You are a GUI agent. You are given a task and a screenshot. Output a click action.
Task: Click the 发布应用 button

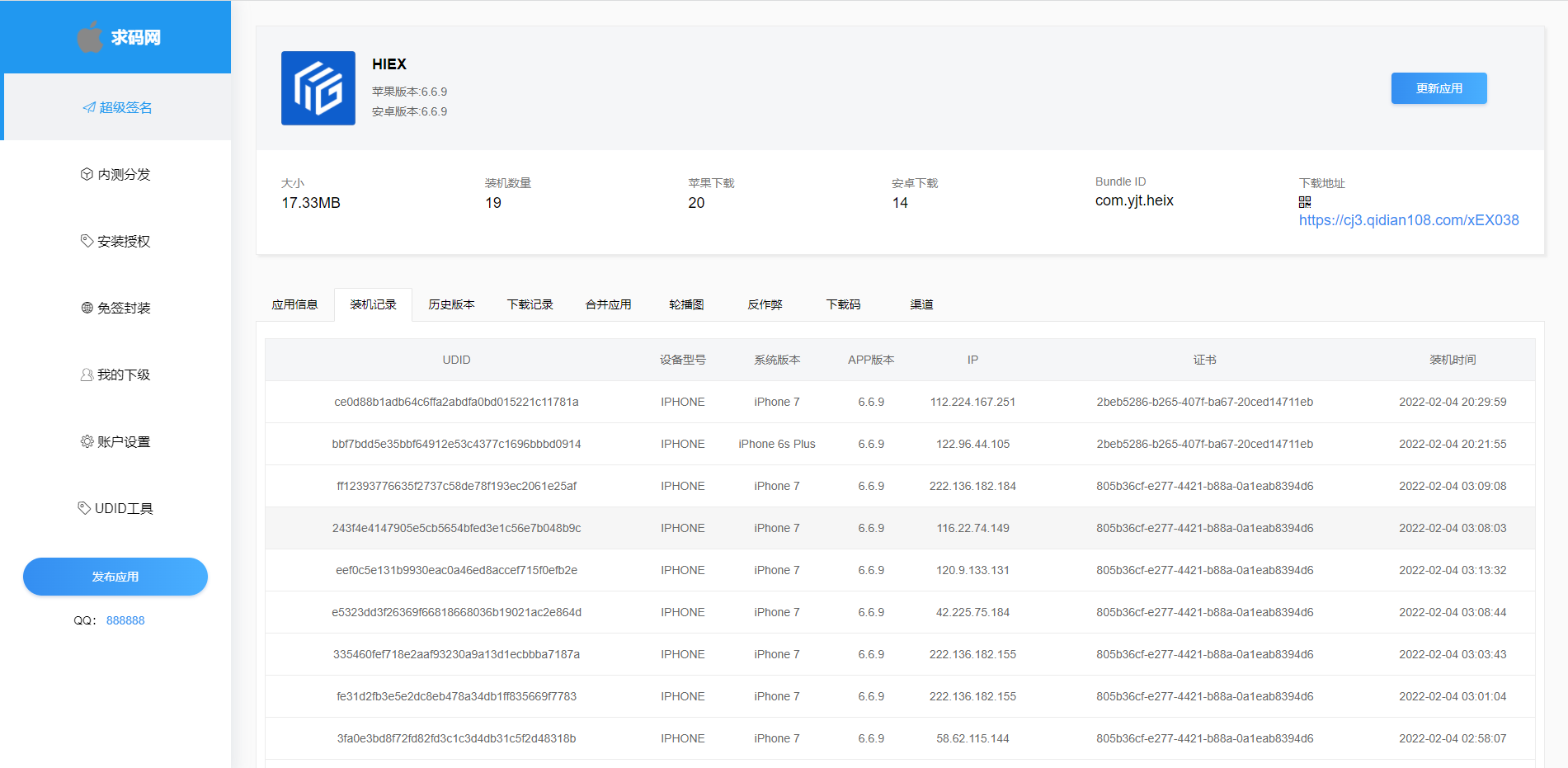(115, 577)
